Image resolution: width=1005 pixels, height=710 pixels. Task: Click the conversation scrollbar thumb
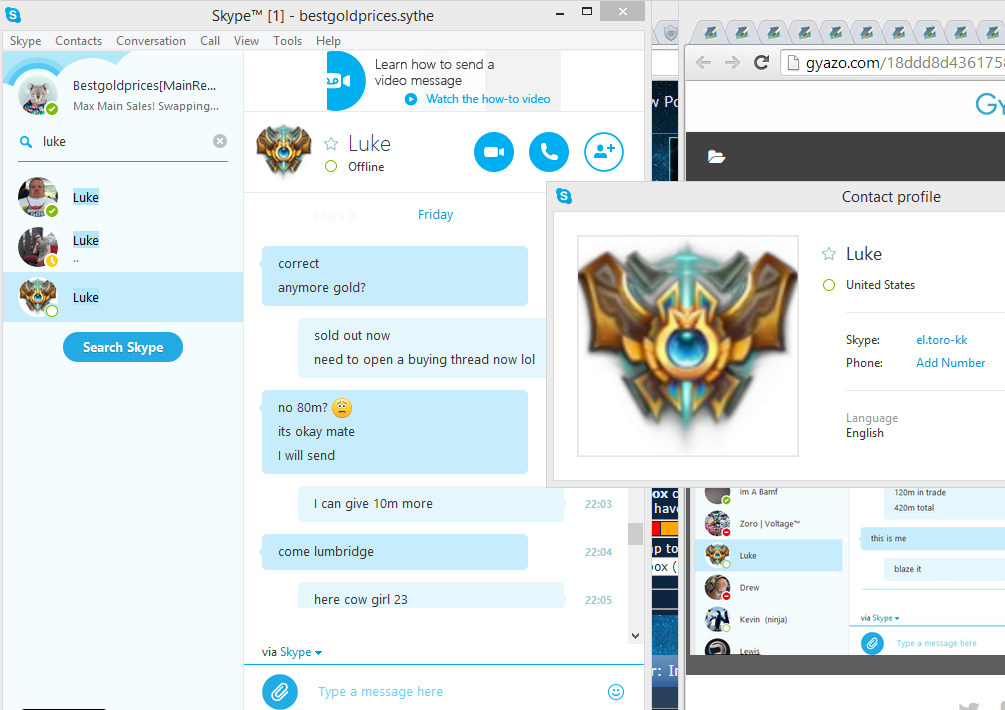pos(635,533)
